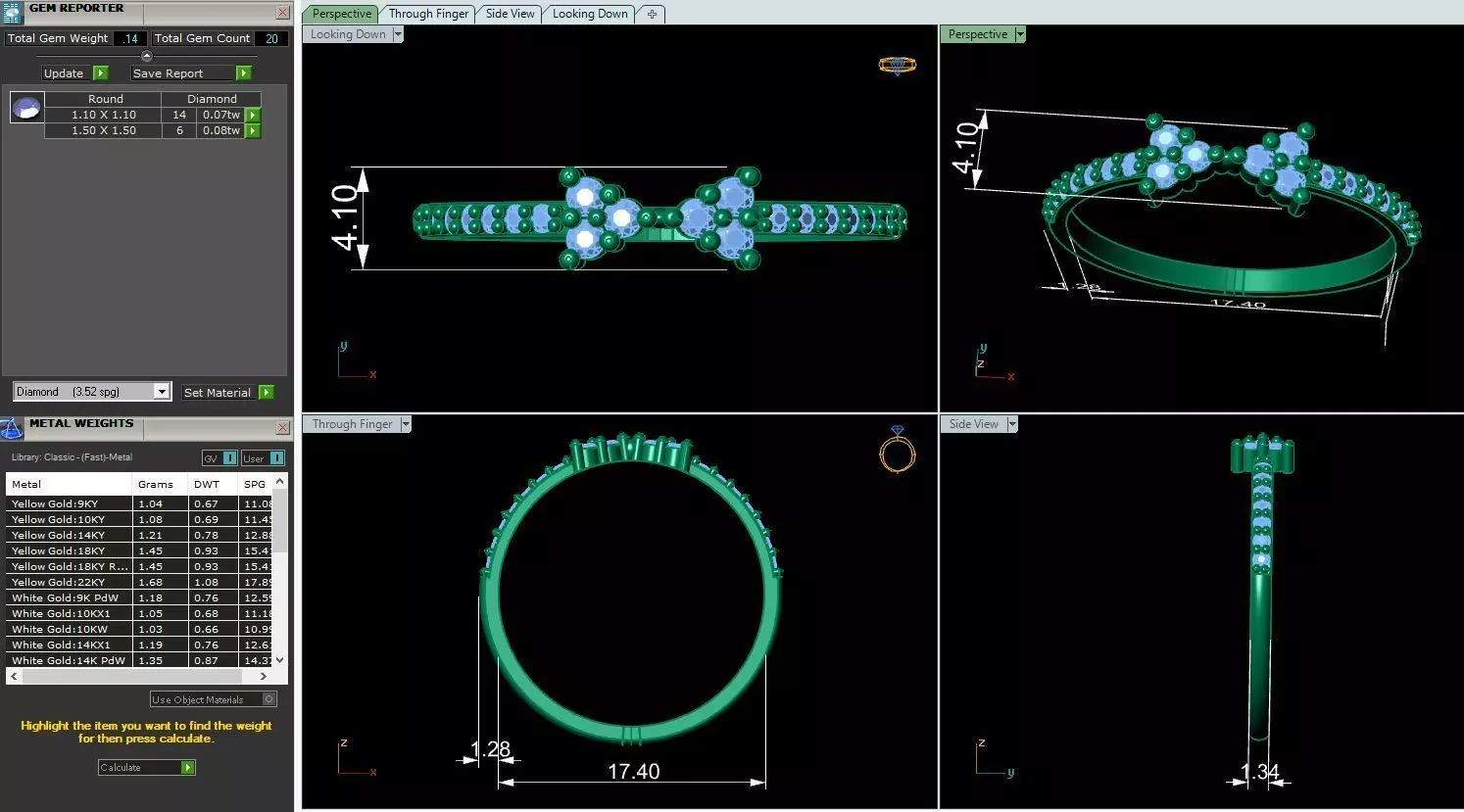Open the Perspective viewport dropdown arrow
This screenshot has height=812, width=1464.
click(1020, 34)
